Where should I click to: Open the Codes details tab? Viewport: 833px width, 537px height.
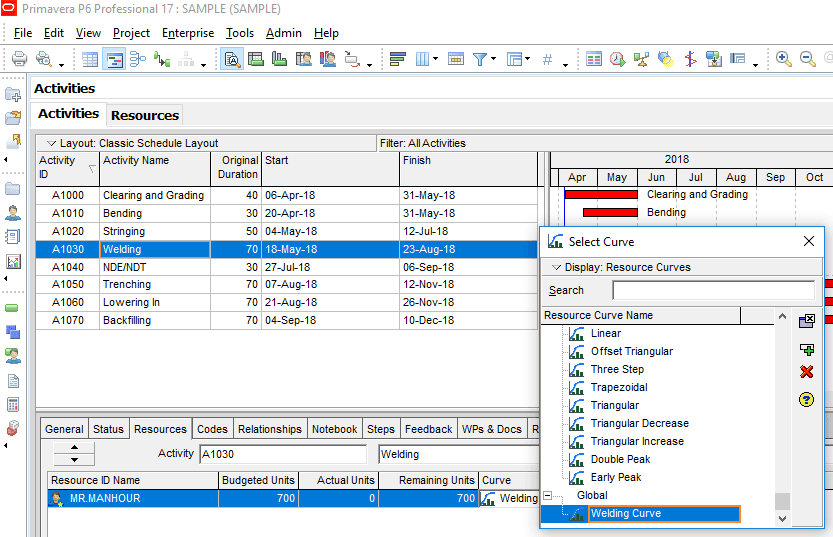pos(212,429)
